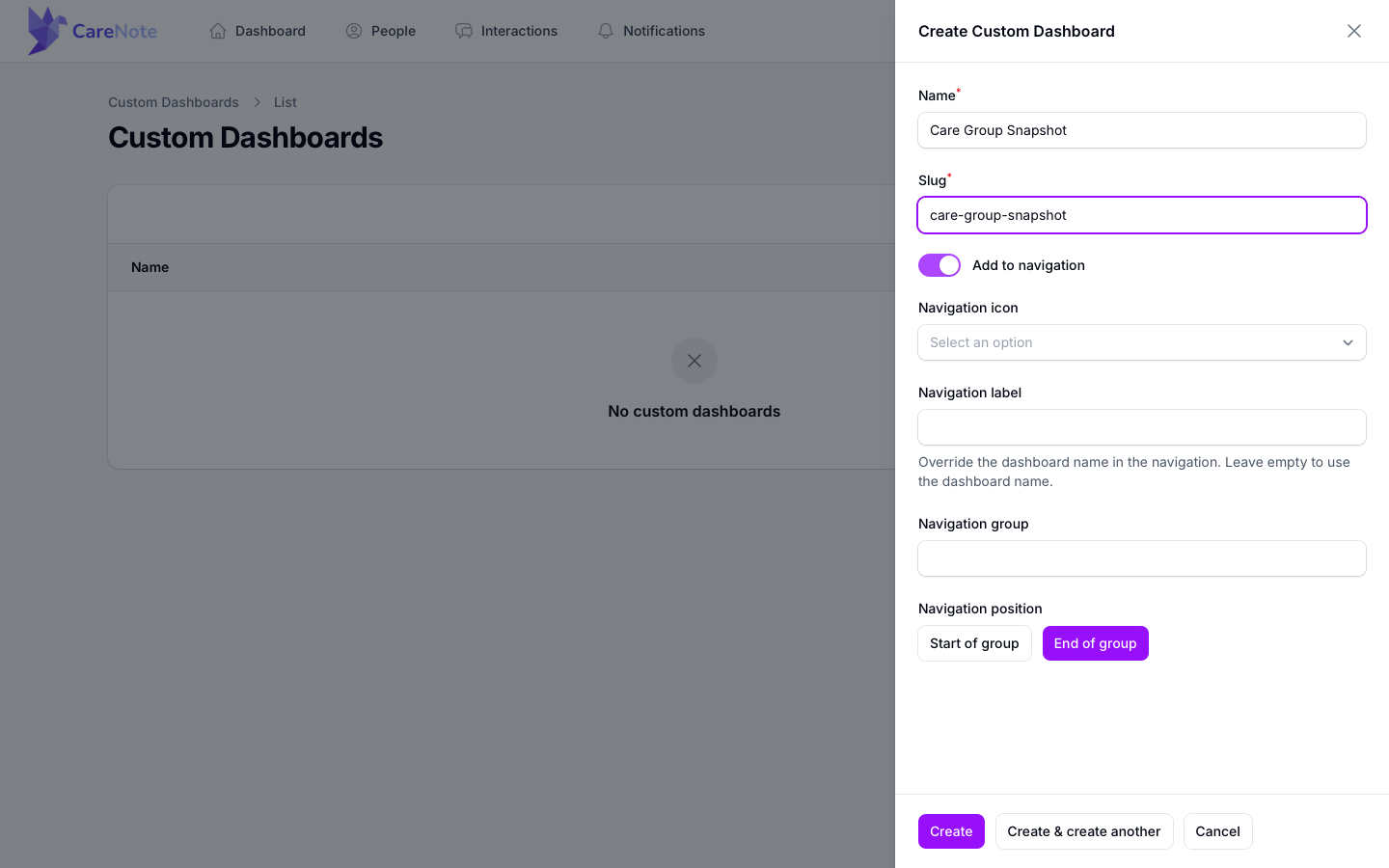The width and height of the screenshot is (1389, 868).
Task: Open the Dashboard menu item
Action: (x=258, y=31)
